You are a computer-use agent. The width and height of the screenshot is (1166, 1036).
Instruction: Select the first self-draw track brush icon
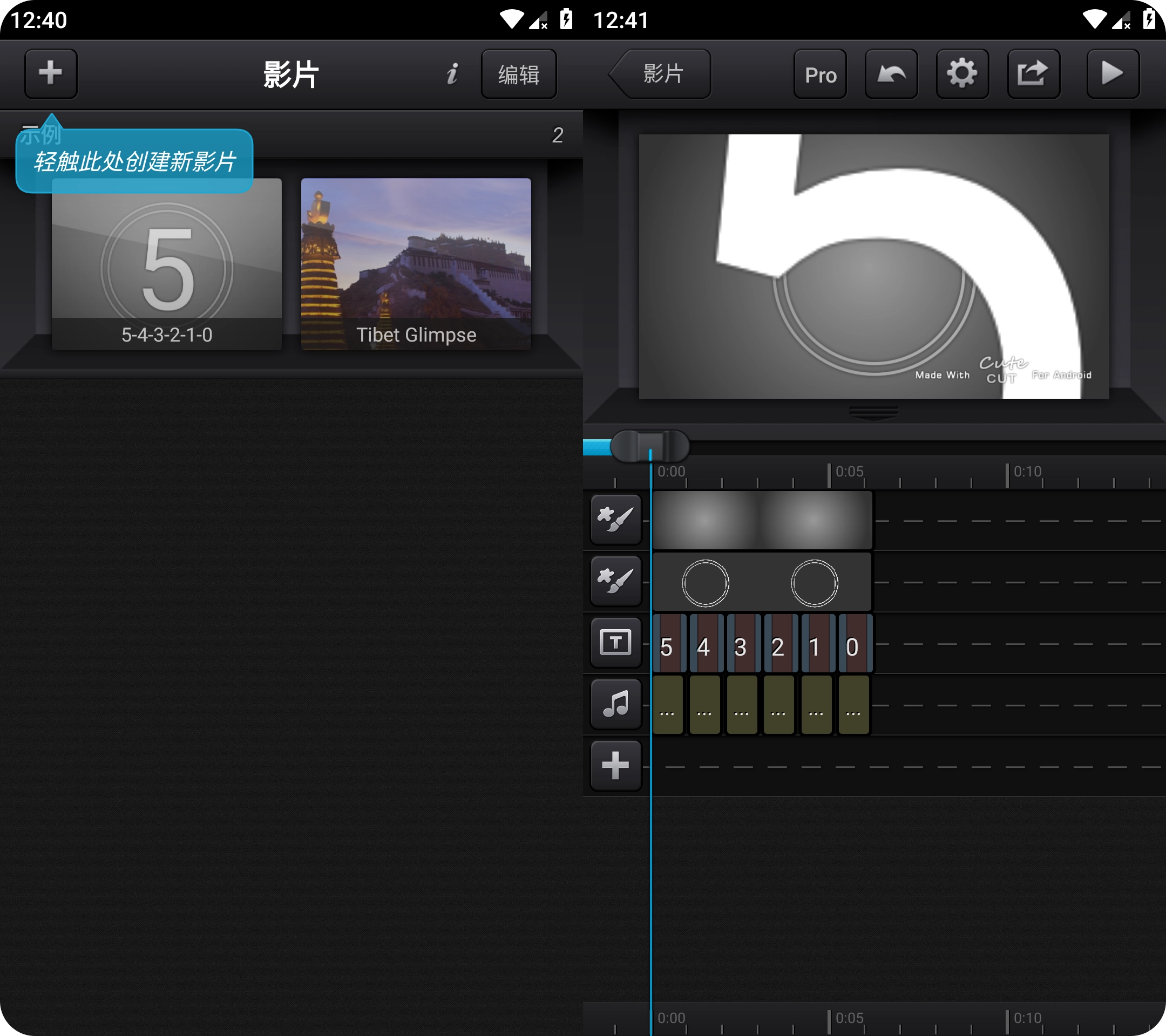click(615, 520)
